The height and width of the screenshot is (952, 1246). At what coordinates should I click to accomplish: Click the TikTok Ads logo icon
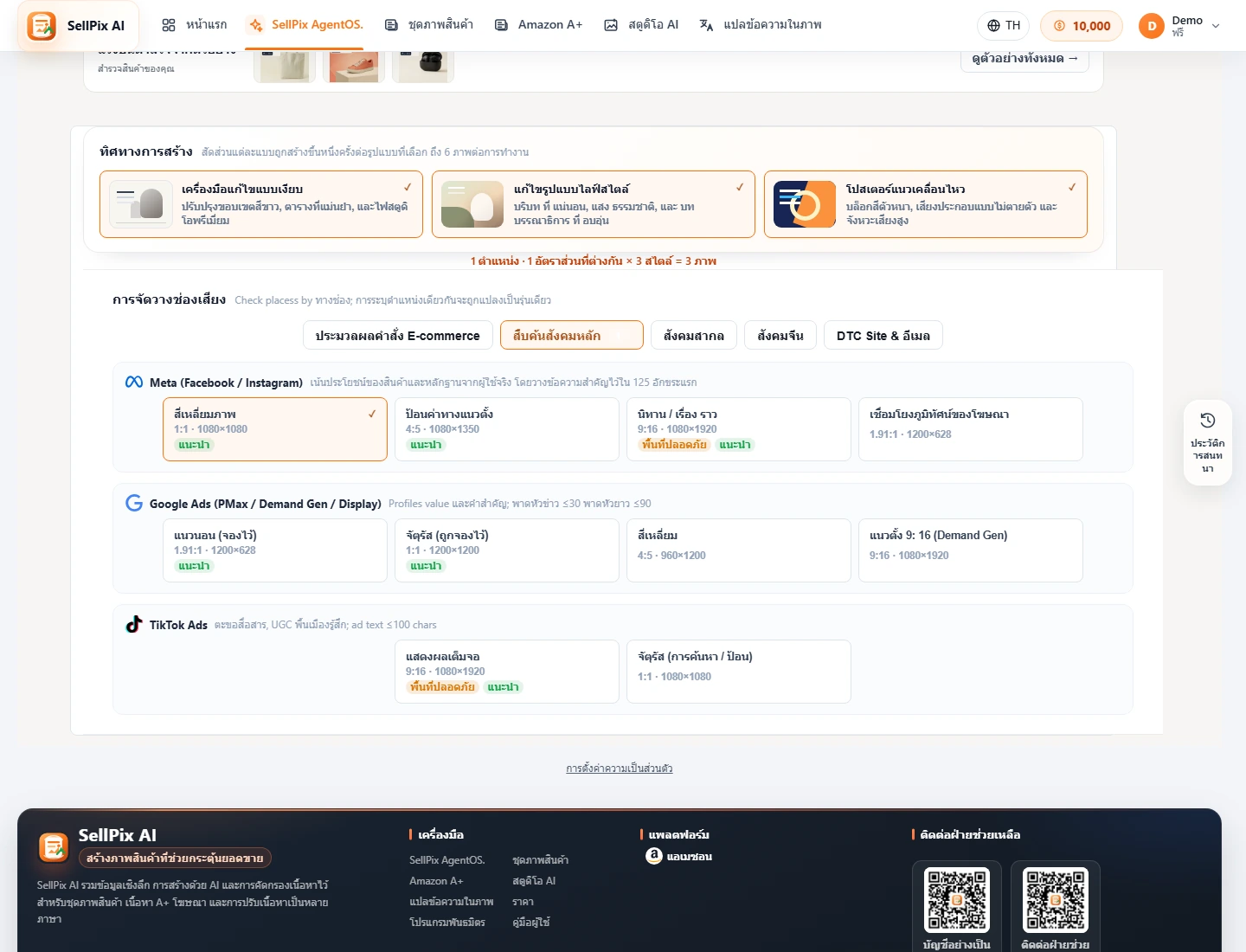pyautogui.click(x=134, y=624)
